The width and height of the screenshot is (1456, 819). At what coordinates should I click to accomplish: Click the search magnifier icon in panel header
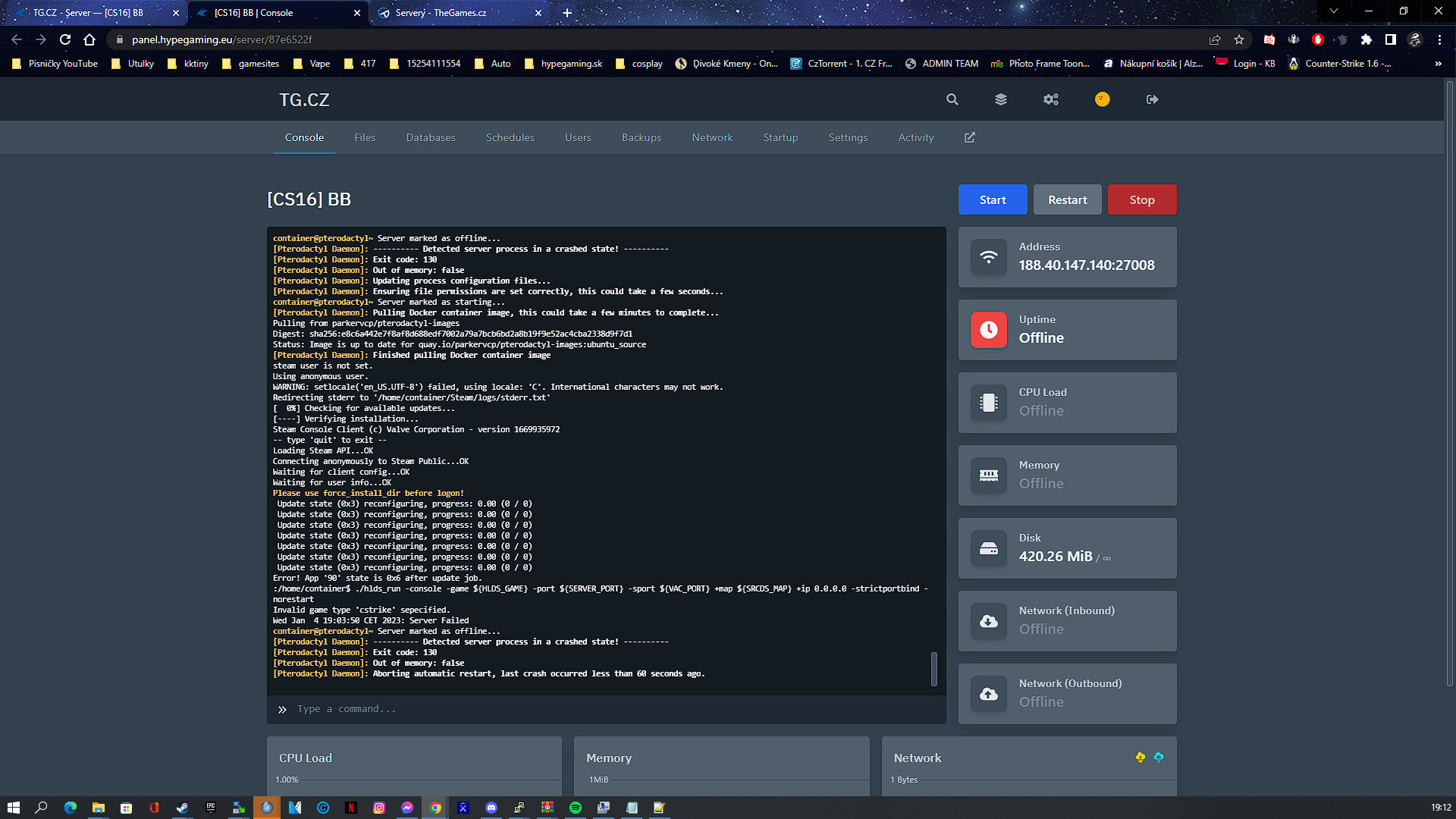click(x=952, y=99)
